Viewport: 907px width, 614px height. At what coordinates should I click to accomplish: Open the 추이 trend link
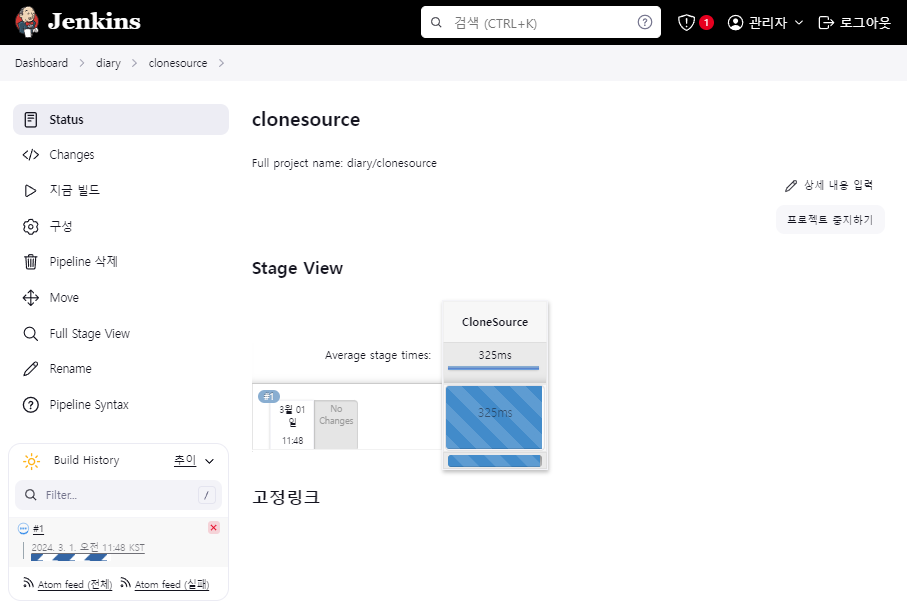point(185,460)
